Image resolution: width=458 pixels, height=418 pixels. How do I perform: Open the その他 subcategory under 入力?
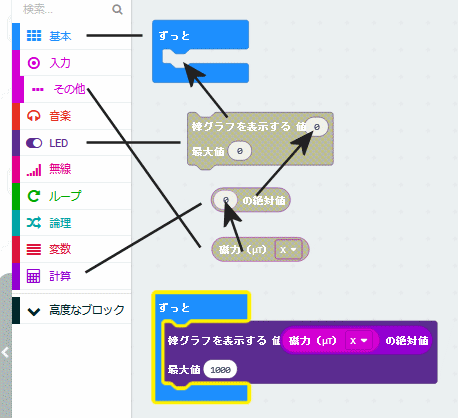coord(69,89)
